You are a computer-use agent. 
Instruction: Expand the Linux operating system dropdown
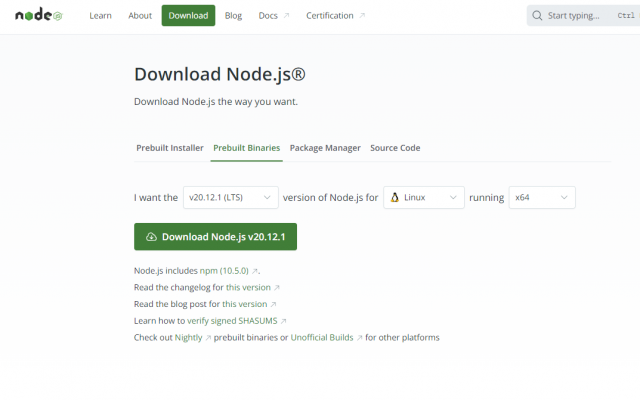click(424, 198)
